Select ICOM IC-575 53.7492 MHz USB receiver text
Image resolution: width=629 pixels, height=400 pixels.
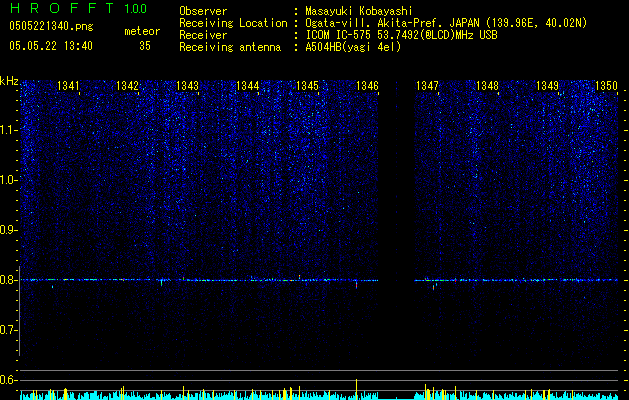pos(401,35)
